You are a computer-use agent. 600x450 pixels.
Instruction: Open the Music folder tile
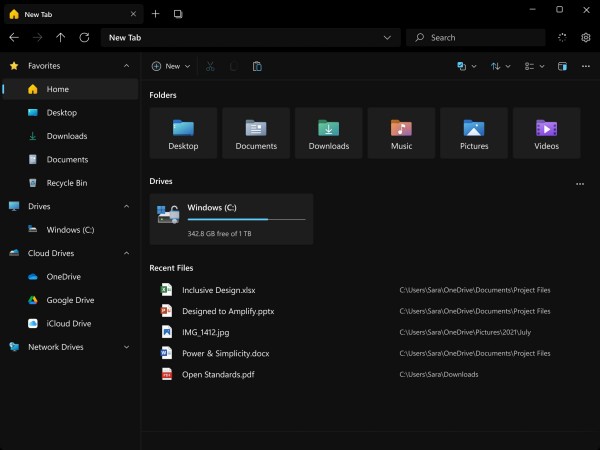[x=401, y=133]
